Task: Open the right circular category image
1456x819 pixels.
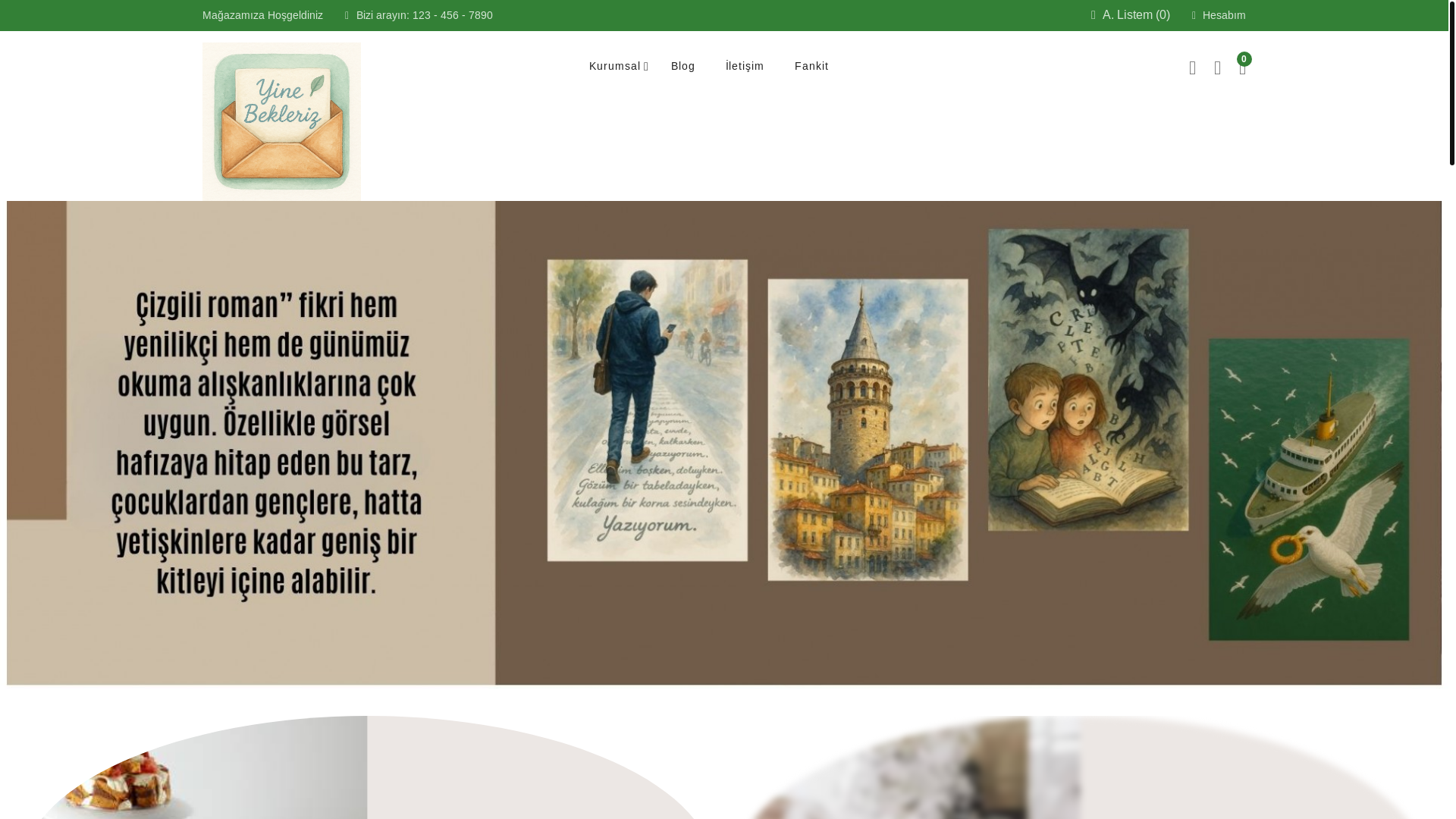Action: pos(1081,767)
